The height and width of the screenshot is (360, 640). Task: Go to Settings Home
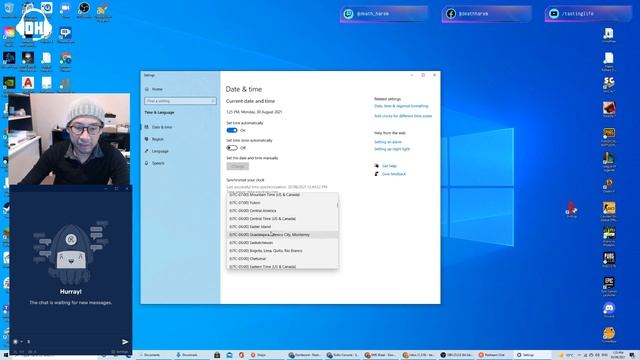coord(157,89)
